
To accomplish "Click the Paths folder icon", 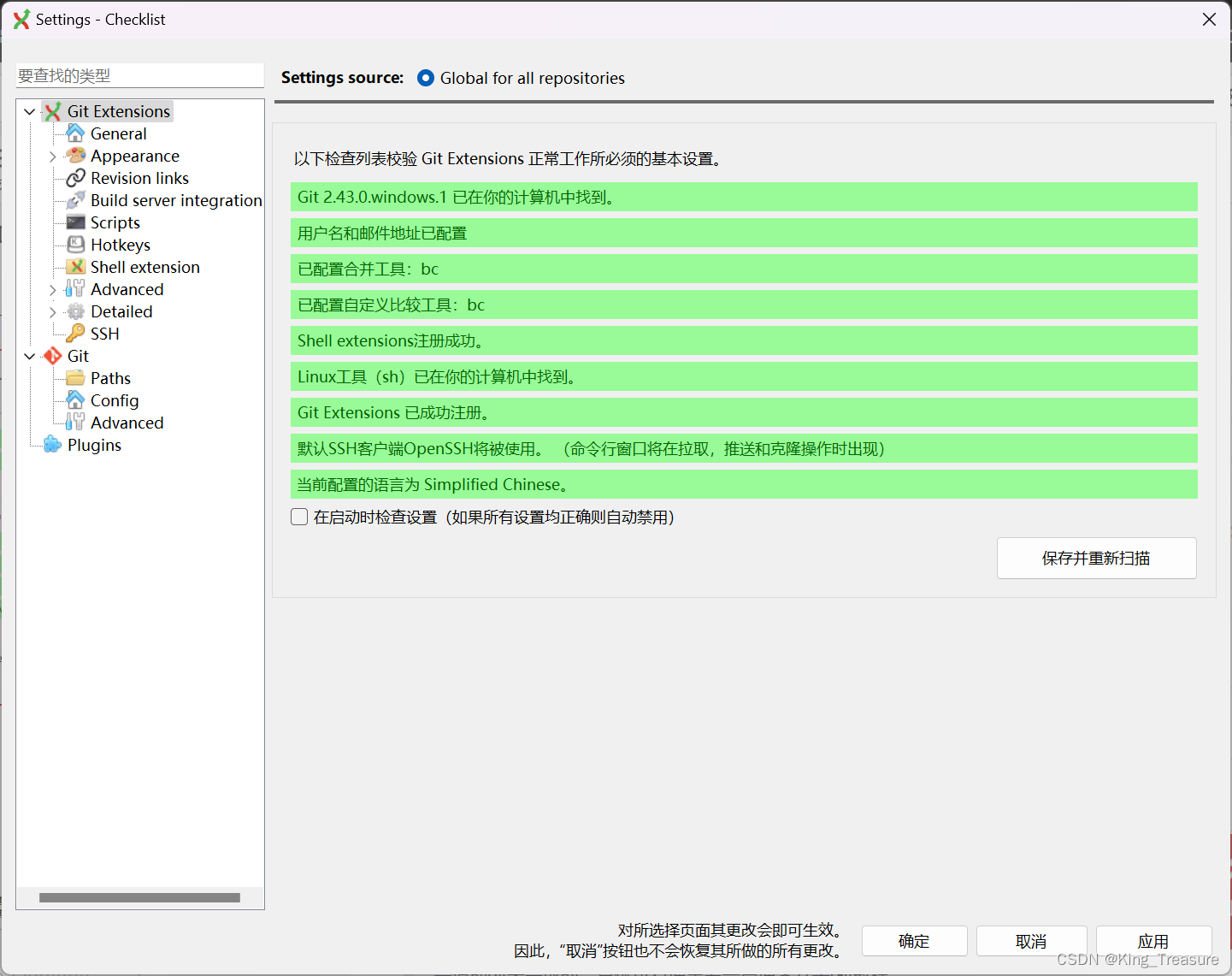I will pos(75,378).
